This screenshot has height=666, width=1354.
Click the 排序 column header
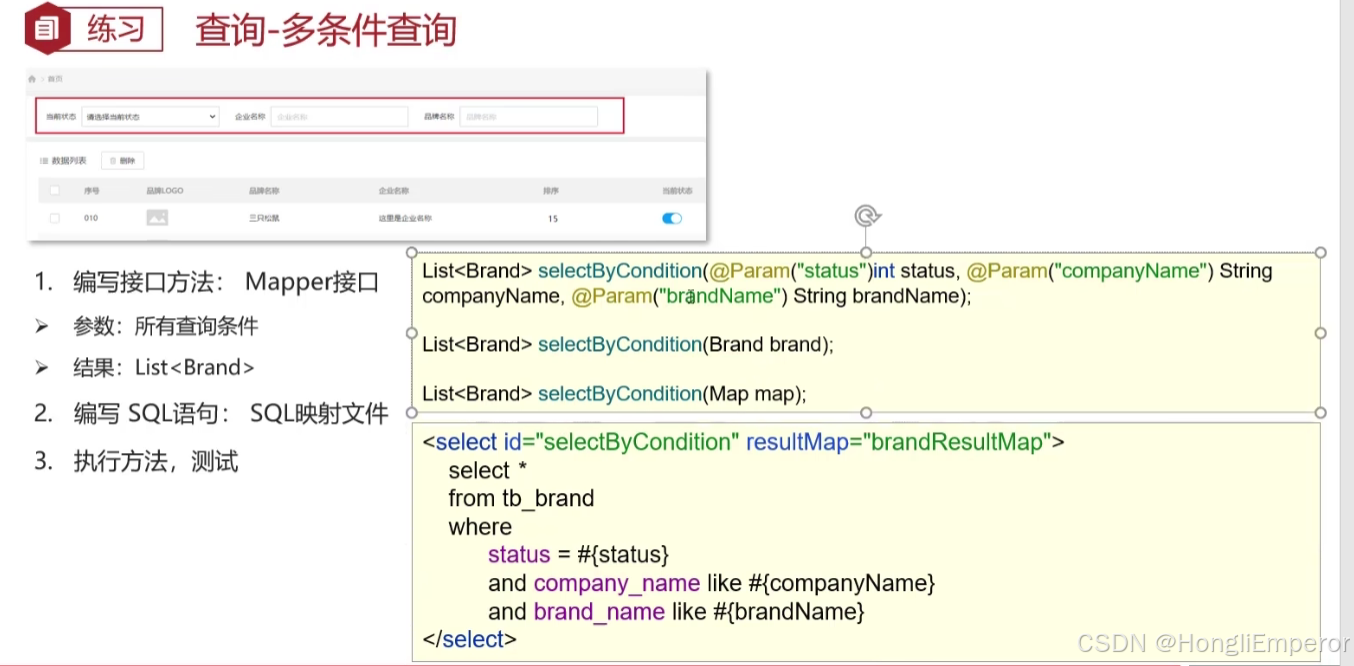pos(551,190)
